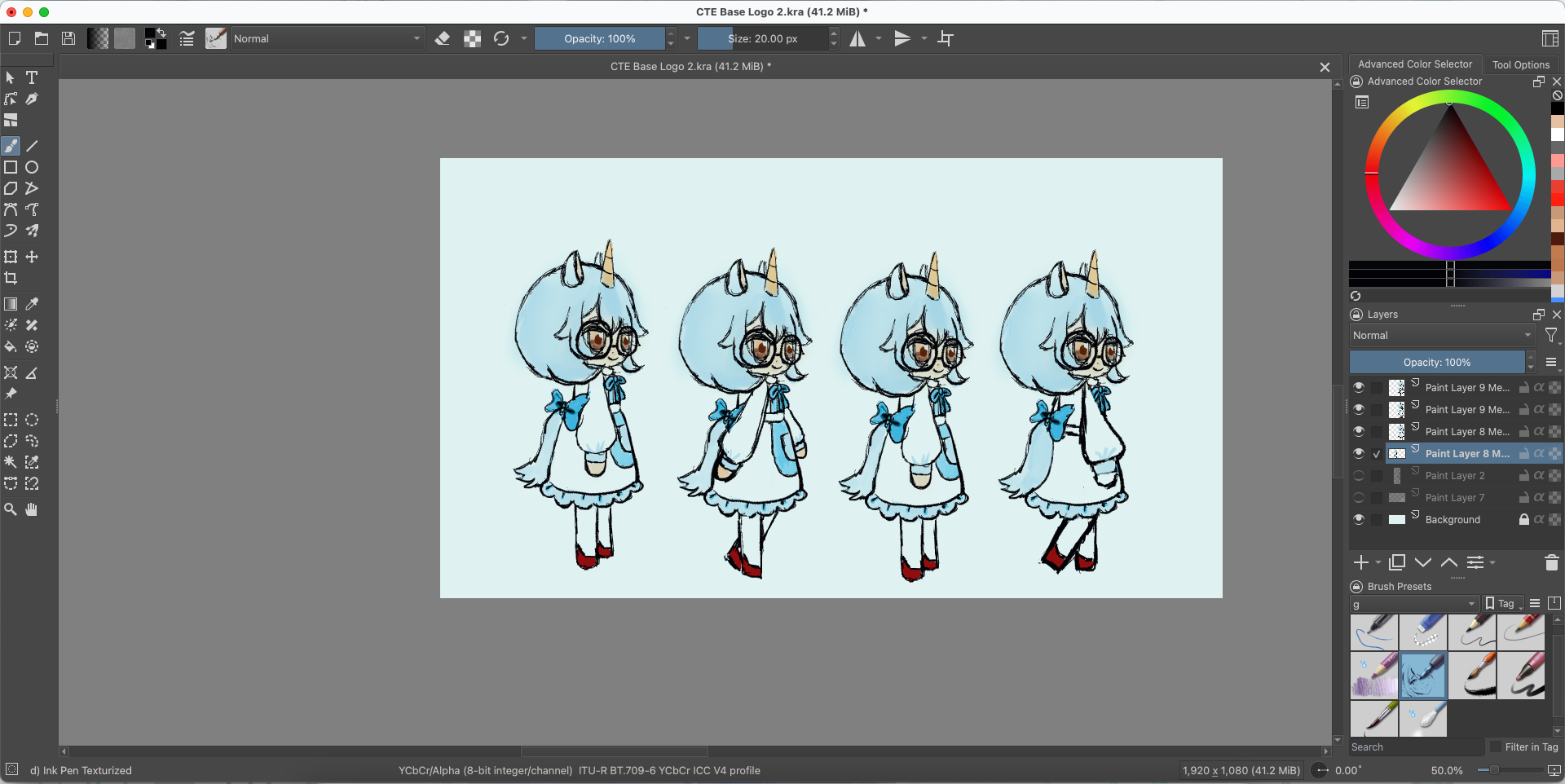The width and height of the screenshot is (1565, 784).
Task: Show hidden Paint Layer 7
Action: (x=1359, y=497)
